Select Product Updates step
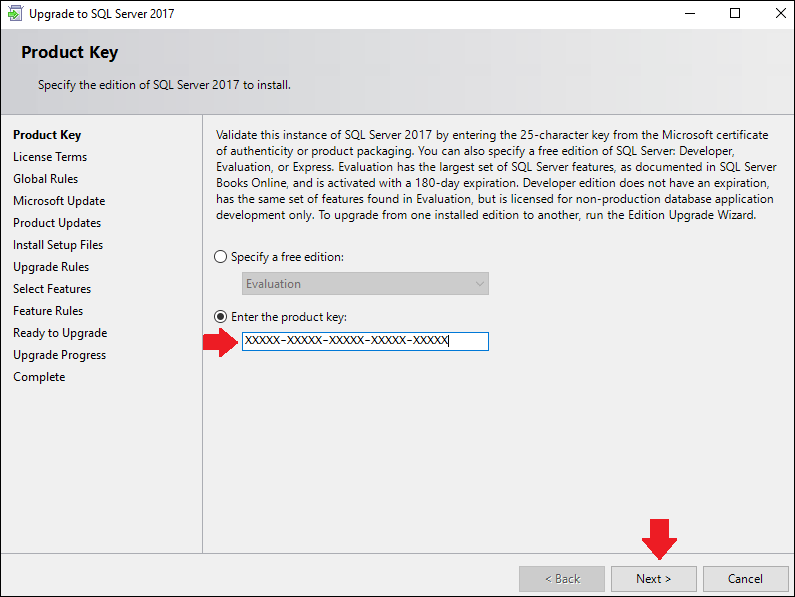This screenshot has height=597, width=795. click(x=57, y=223)
